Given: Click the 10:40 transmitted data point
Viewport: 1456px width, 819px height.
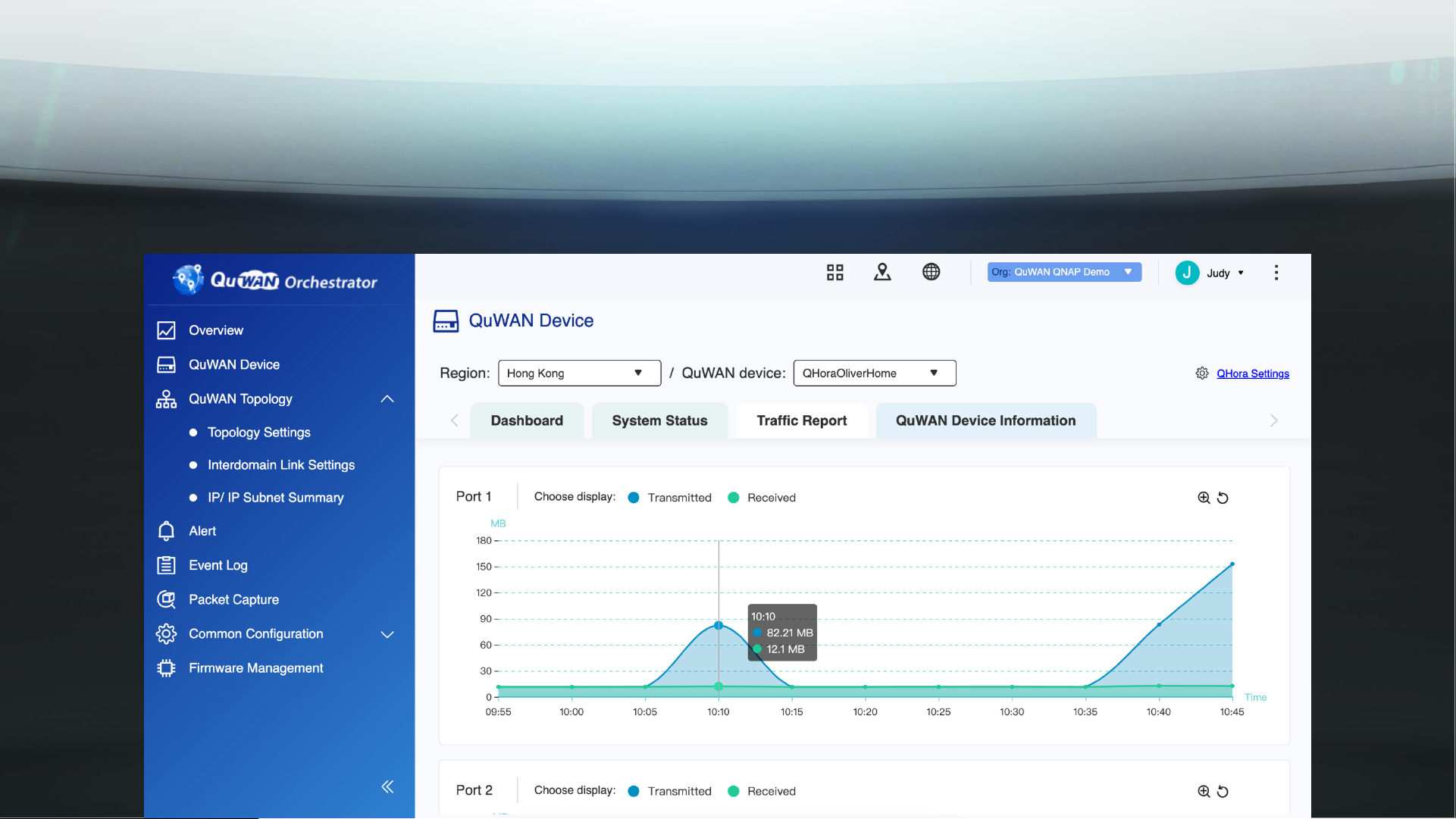Looking at the screenshot, I should pos(1159,624).
